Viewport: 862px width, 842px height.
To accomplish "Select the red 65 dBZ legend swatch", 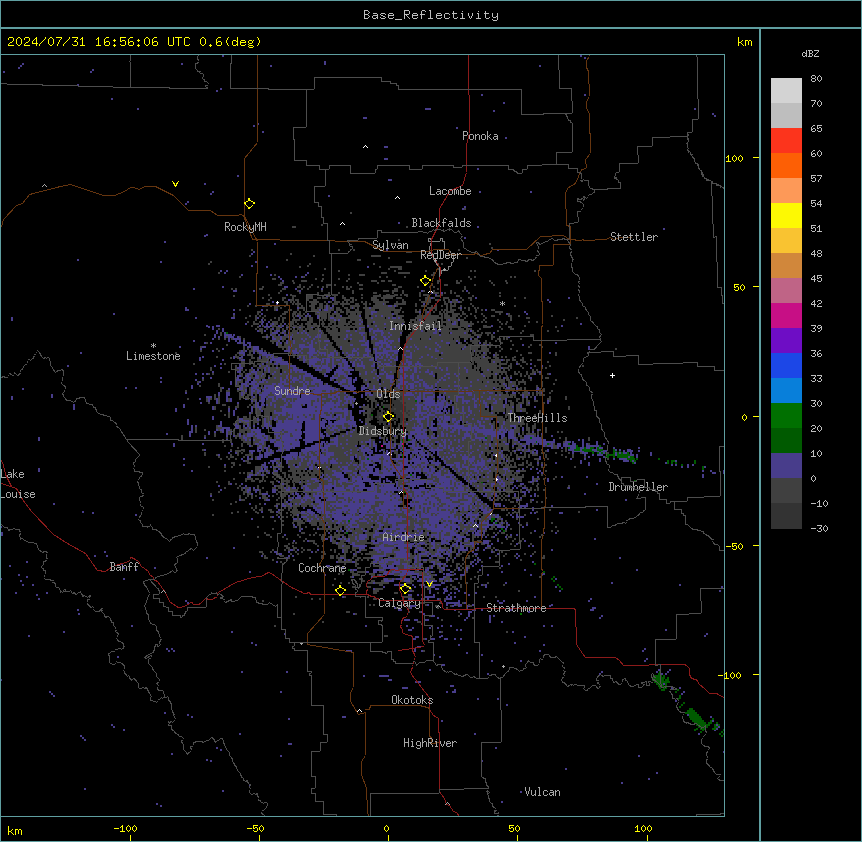I will click(786, 140).
